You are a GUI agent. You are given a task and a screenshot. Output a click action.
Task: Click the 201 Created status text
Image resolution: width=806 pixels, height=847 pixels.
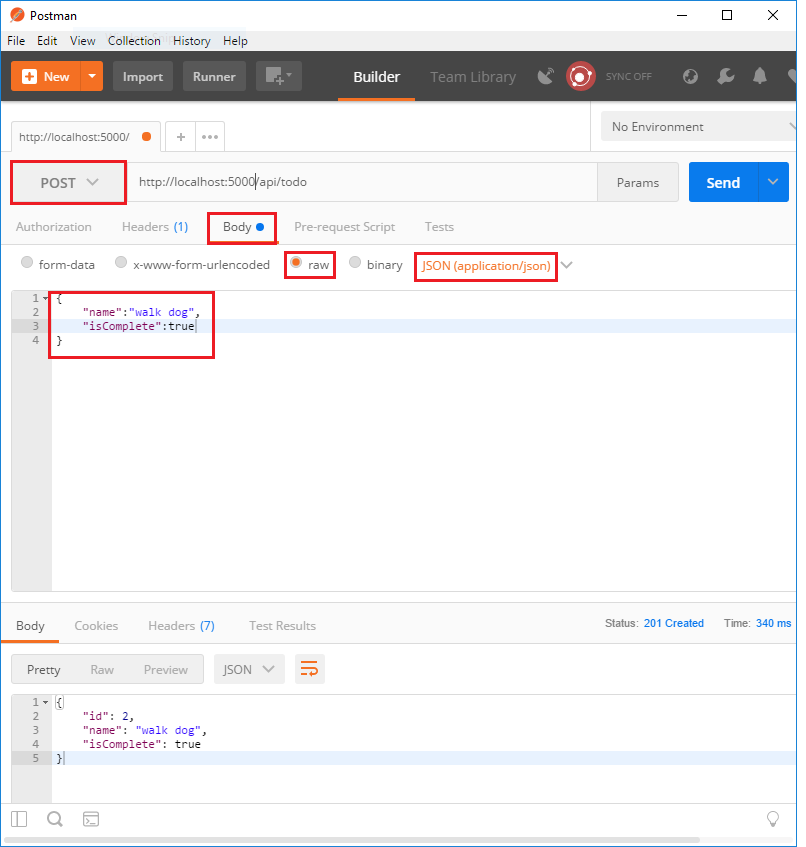(674, 623)
